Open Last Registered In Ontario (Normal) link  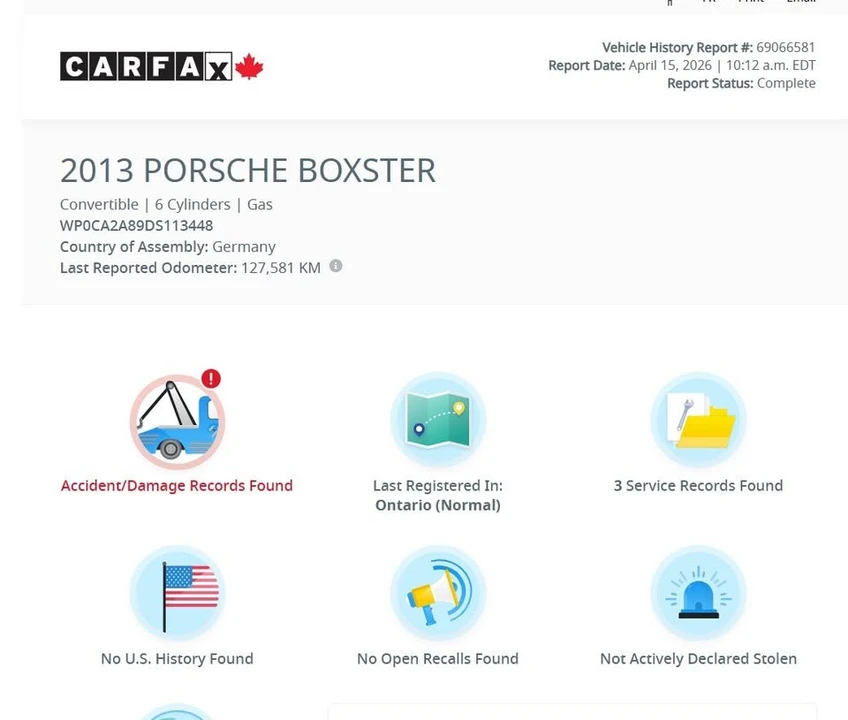point(438,496)
